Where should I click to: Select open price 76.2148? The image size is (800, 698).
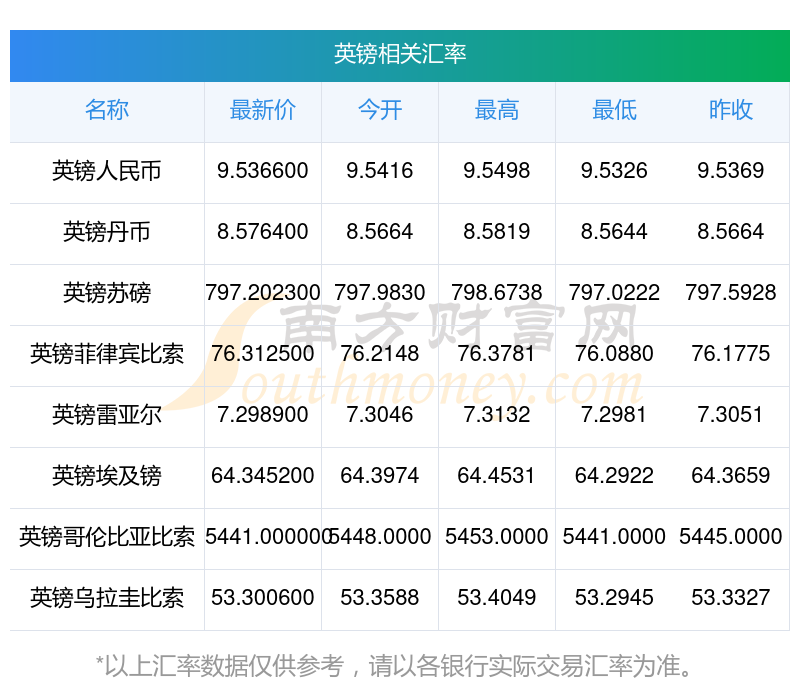380,354
